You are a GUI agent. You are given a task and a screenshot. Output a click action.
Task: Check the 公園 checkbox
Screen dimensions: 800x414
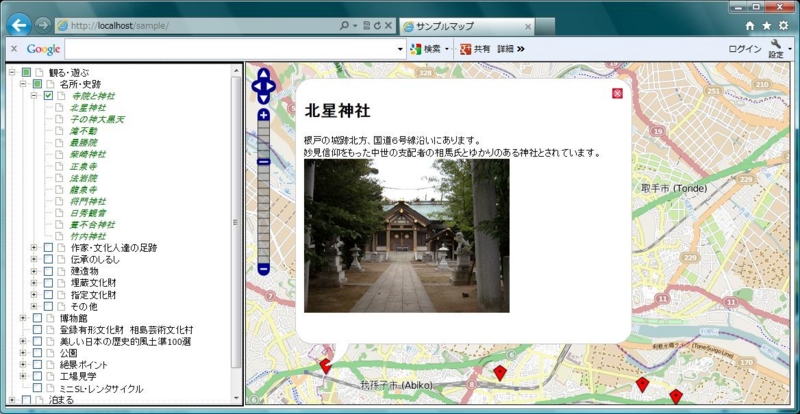tap(37, 353)
